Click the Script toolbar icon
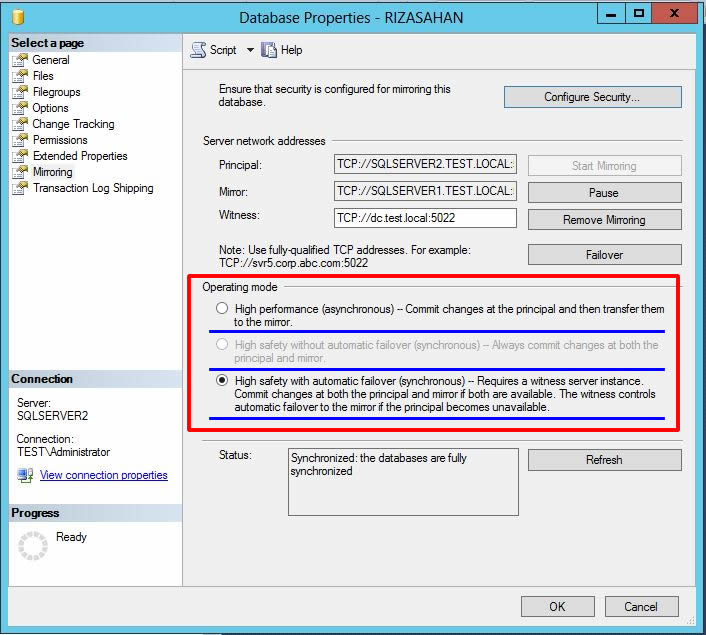 click(x=198, y=50)
